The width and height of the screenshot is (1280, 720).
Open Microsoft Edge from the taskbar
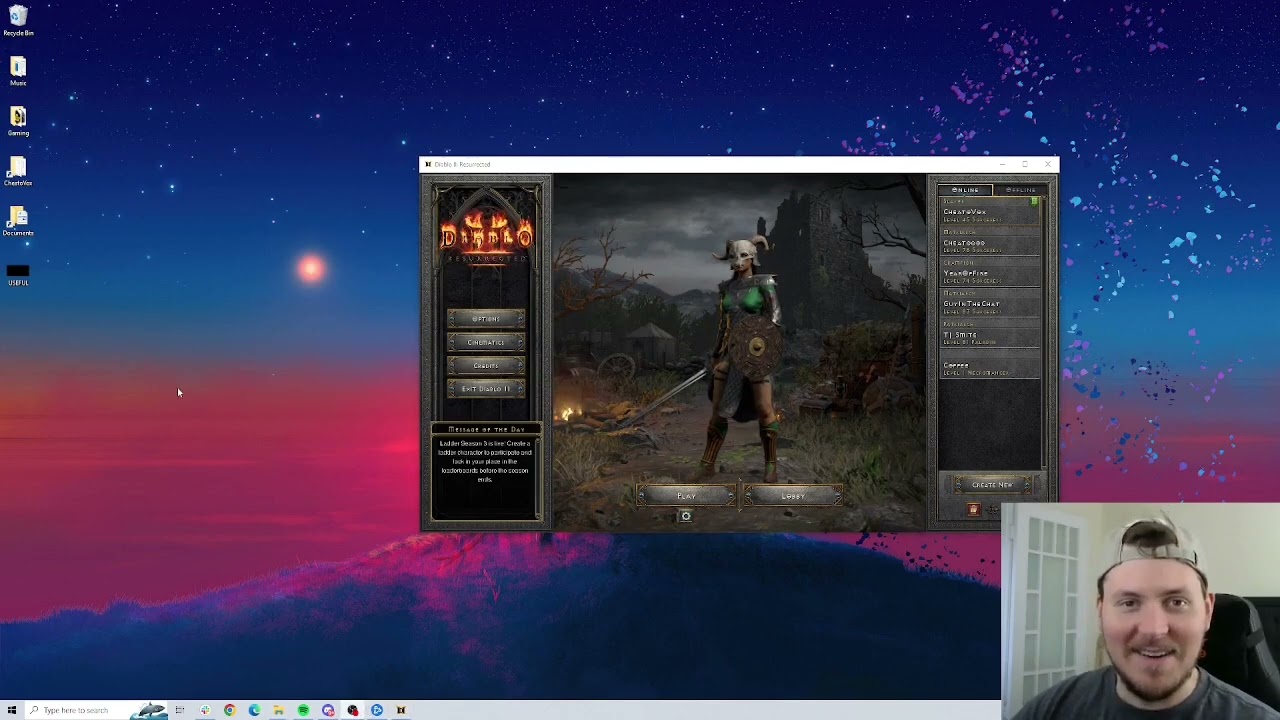[x=254, y=710]
